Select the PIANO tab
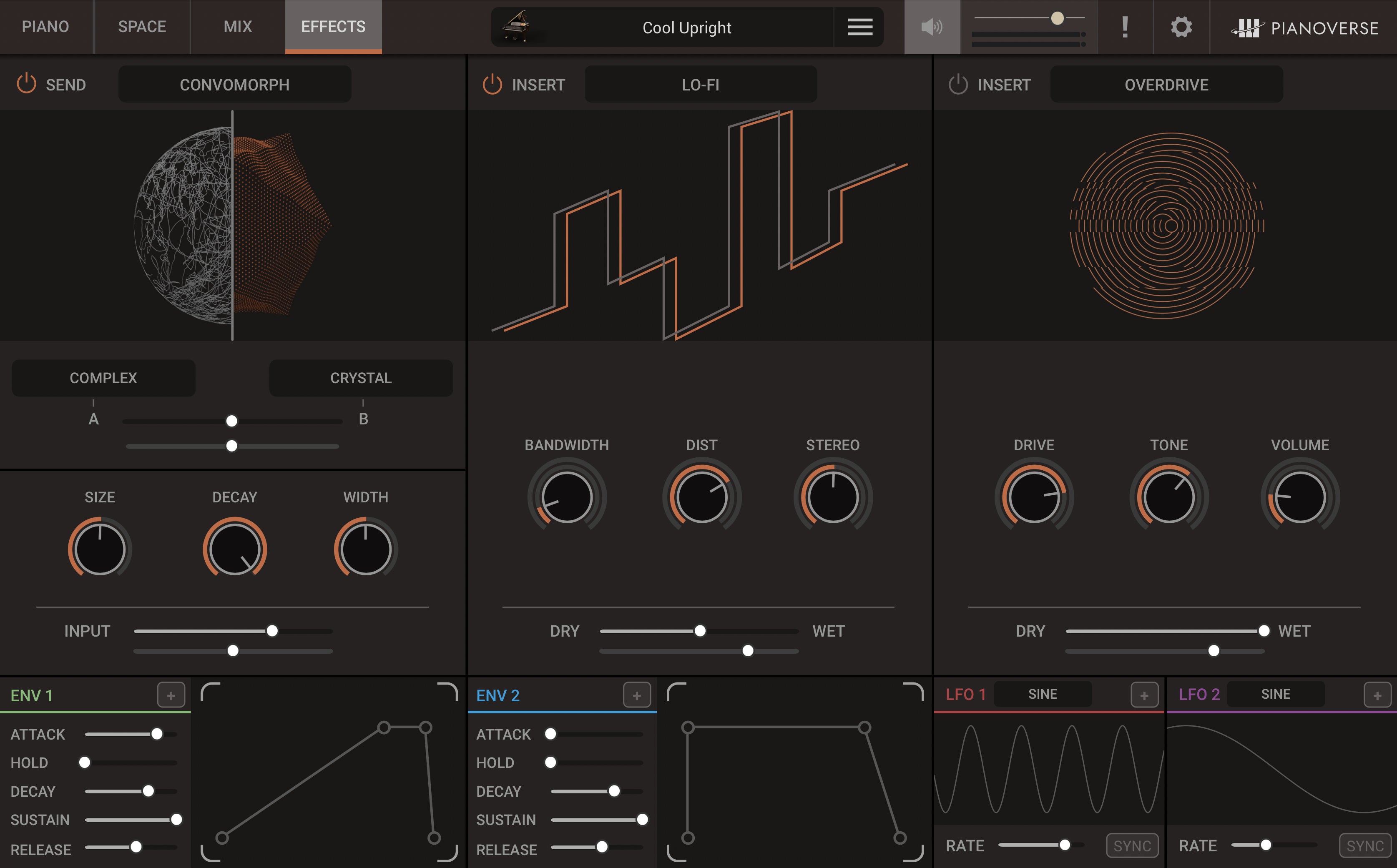 [x=46, y=27]
